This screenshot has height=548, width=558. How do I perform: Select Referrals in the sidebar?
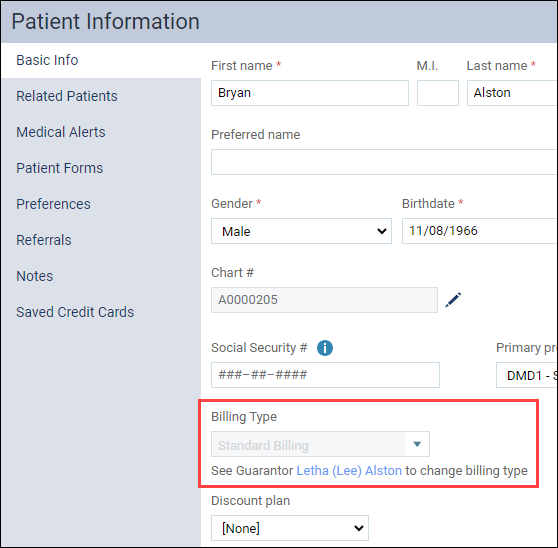coord(44,240)
